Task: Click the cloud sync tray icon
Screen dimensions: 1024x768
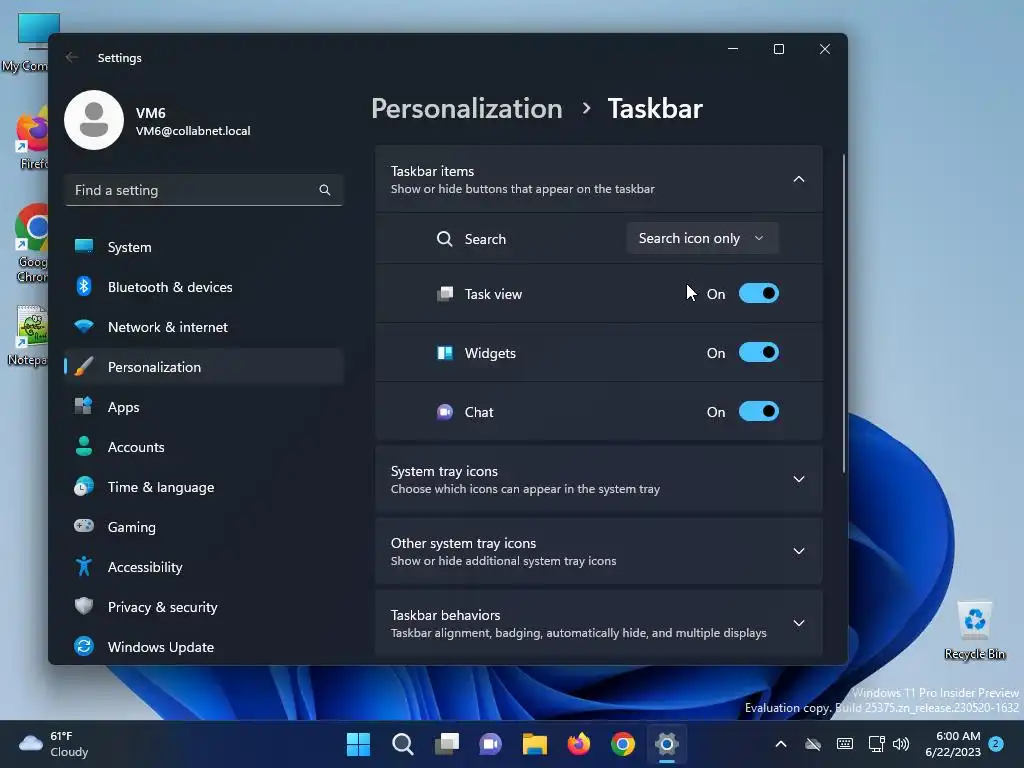Action: tap(813, 744)
